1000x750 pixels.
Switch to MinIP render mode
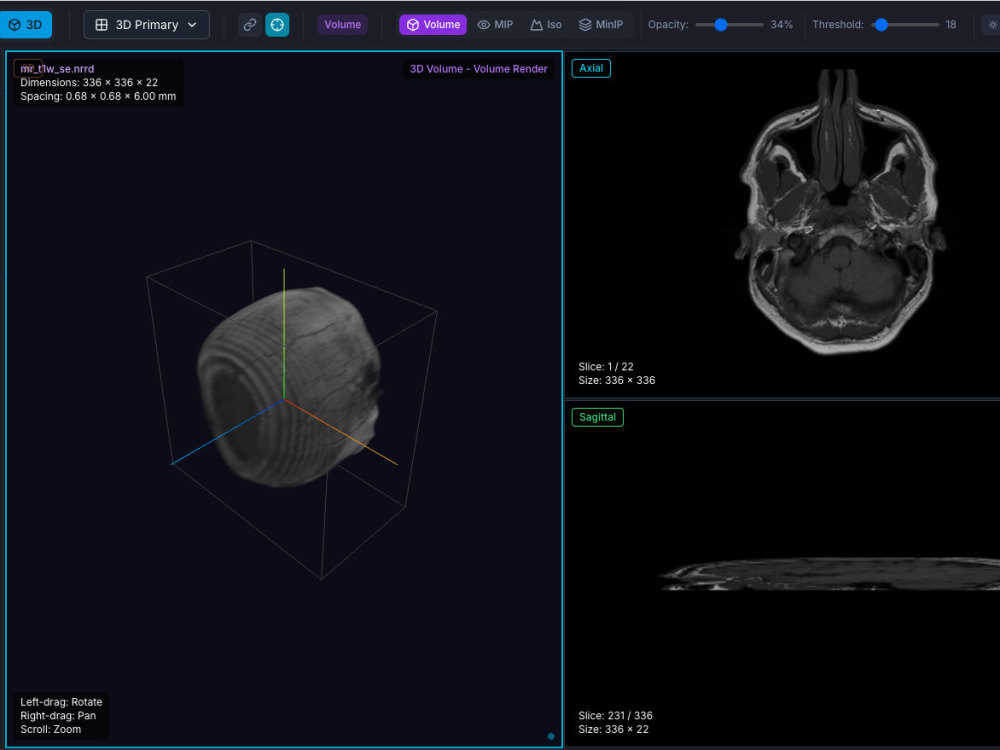[601, 25]
